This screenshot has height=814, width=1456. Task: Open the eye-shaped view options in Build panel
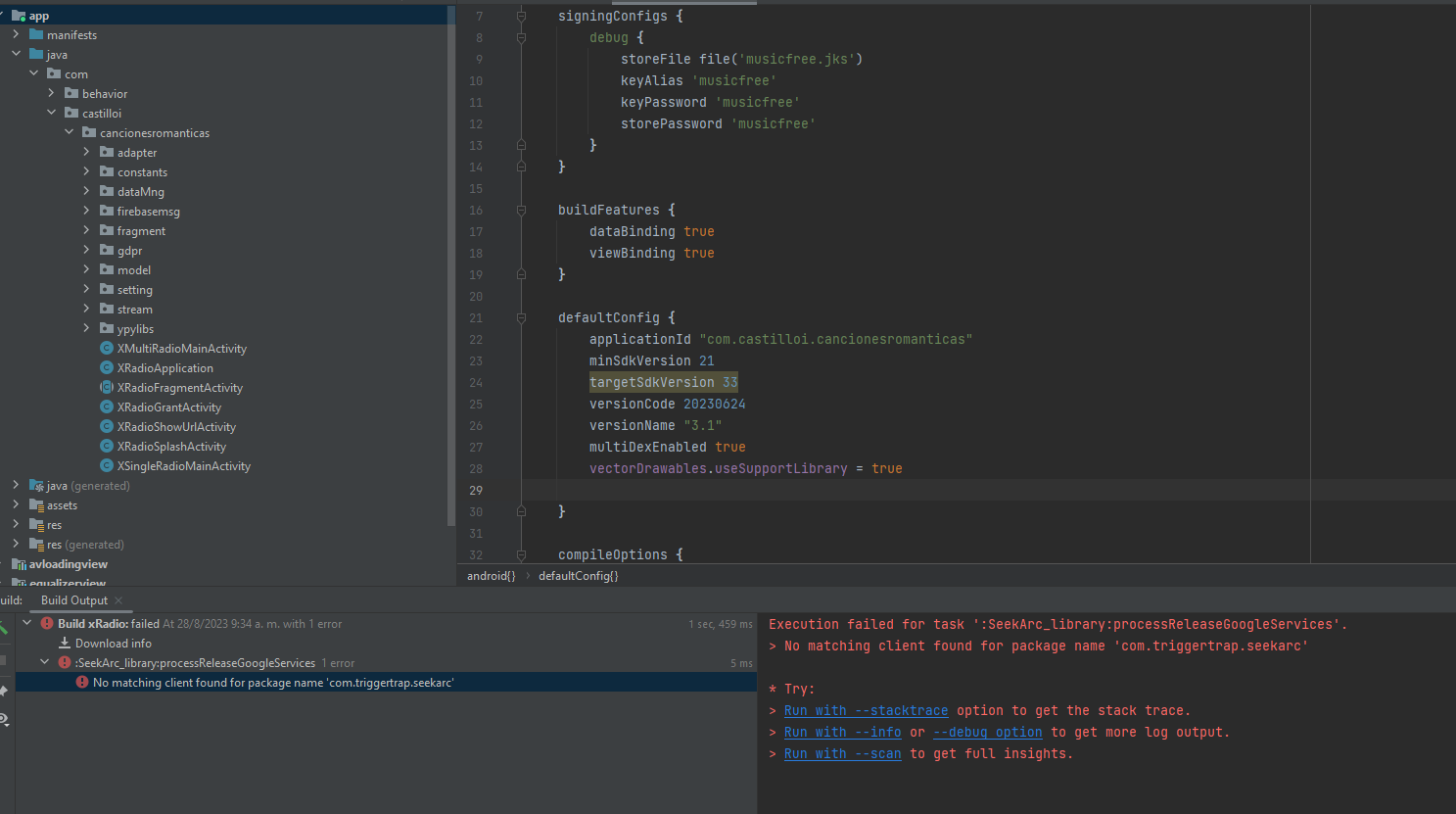[4, 720]
